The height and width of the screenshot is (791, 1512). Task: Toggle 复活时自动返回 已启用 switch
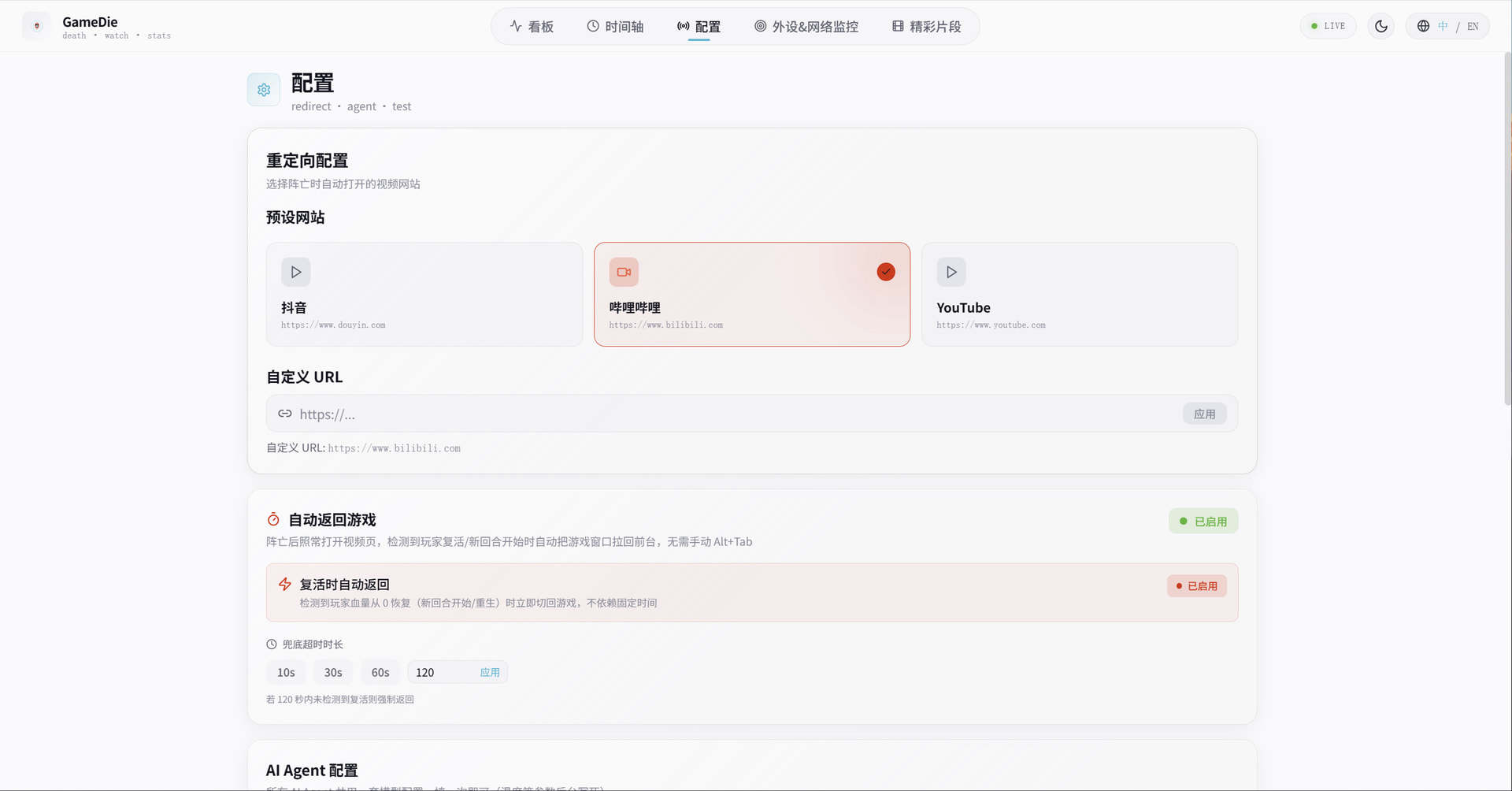[x=1197, y=586]
